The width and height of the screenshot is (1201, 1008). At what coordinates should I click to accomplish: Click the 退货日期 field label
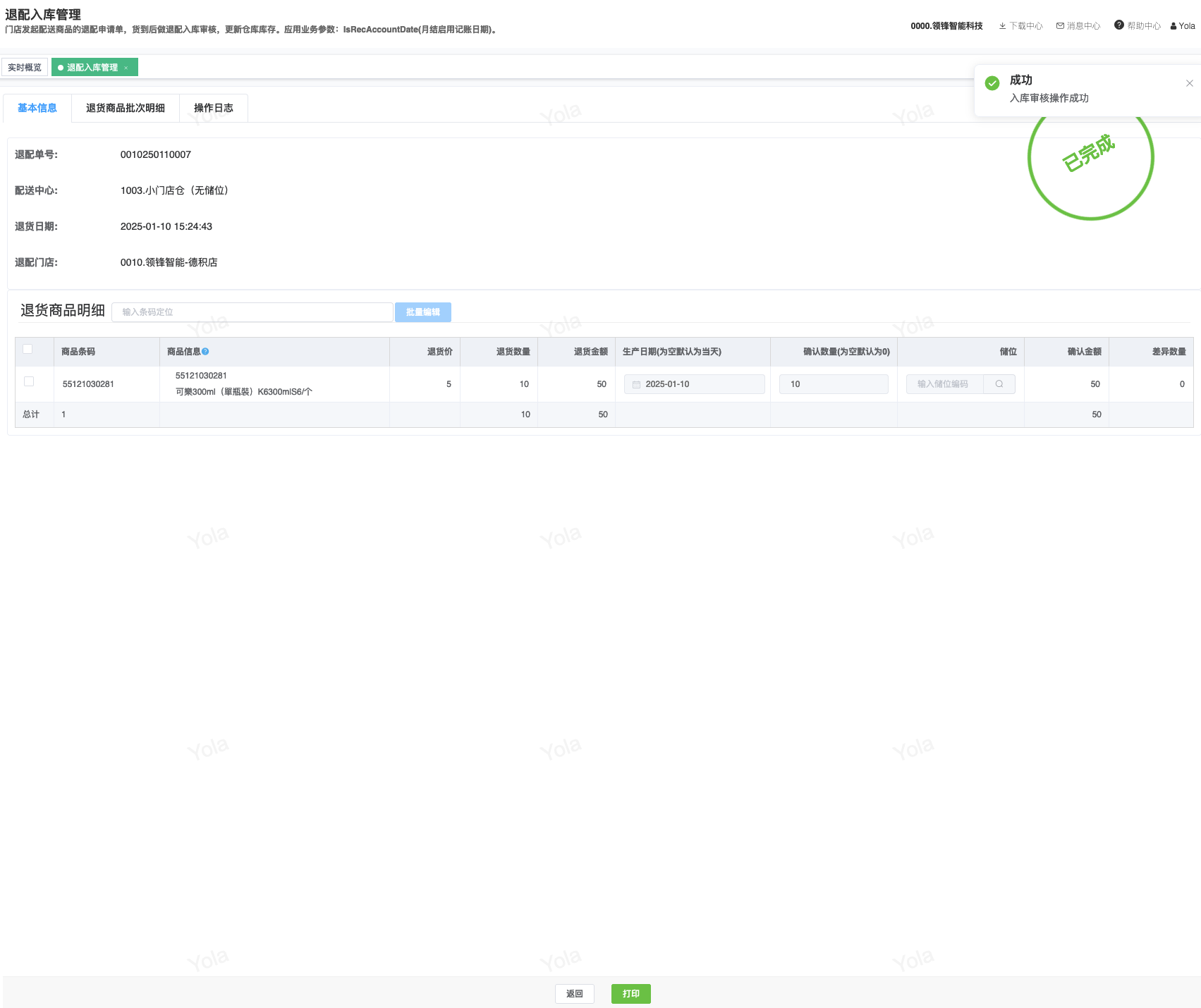pyautogui.click(x=37, y=226)
